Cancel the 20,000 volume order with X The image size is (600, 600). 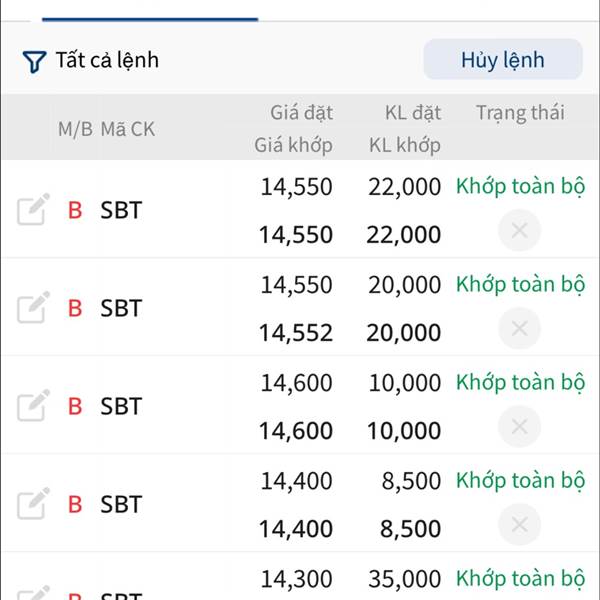(519, 329)
